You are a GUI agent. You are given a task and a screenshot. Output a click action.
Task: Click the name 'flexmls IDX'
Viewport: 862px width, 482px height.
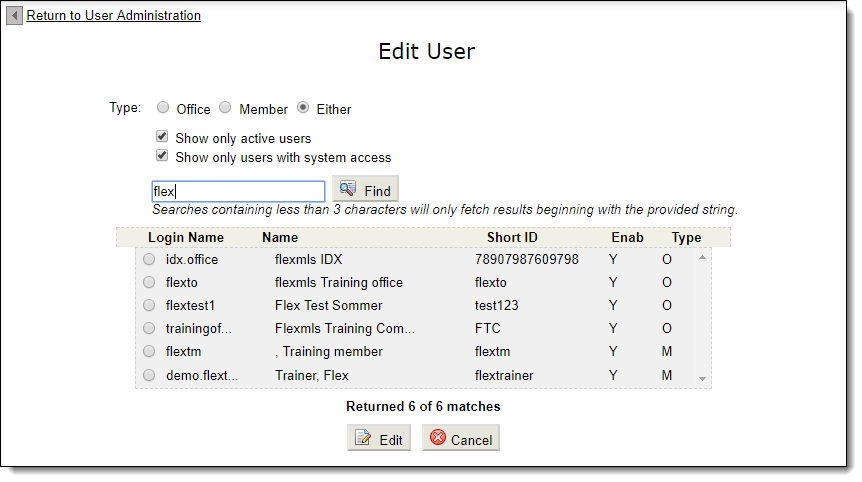click(308, 259)
